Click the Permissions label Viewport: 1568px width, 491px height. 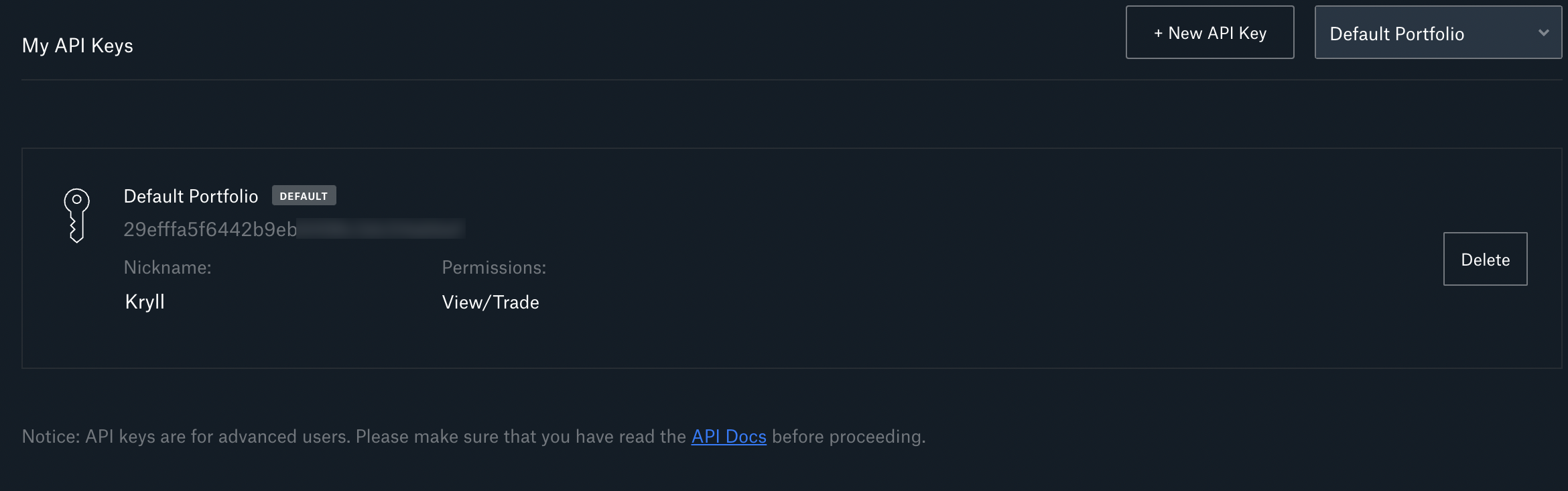coord(494,268)
